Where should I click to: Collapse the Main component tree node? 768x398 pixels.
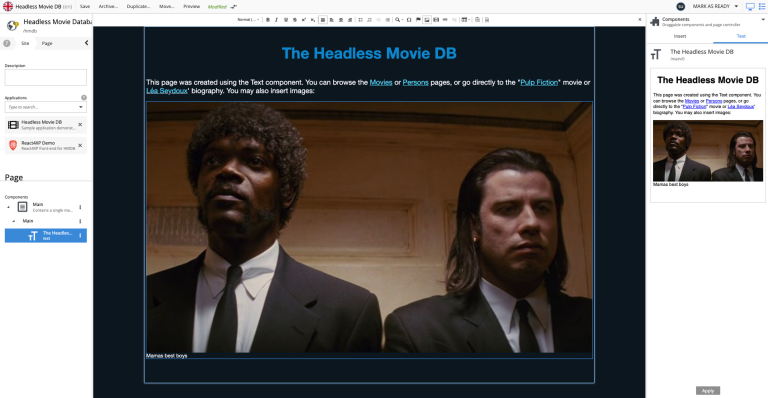pyautogui.click(x=8, y=207)
